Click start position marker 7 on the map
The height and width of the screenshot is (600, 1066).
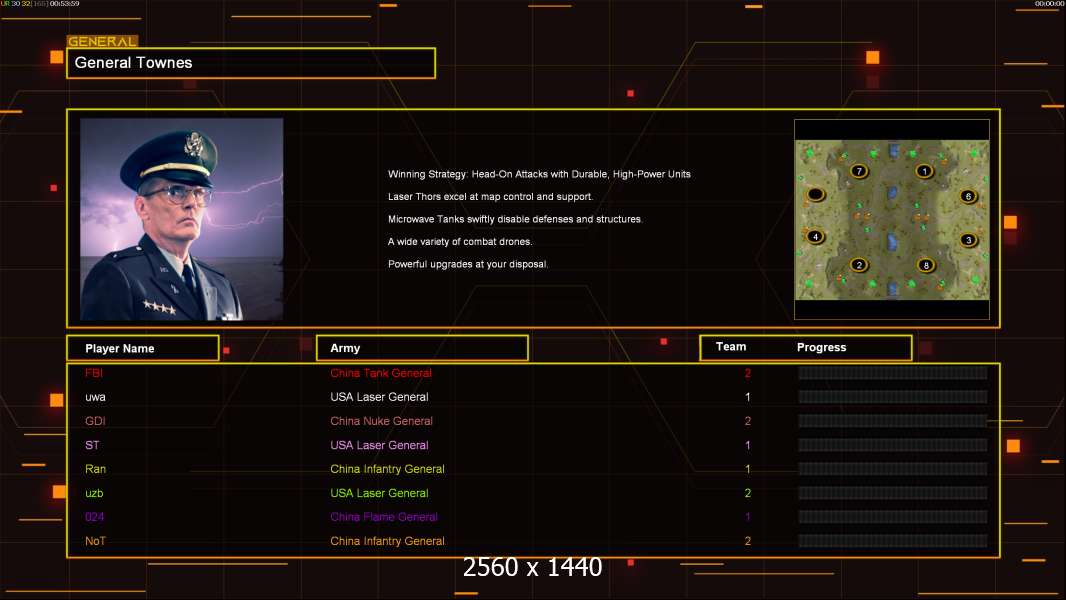point(859,171)
